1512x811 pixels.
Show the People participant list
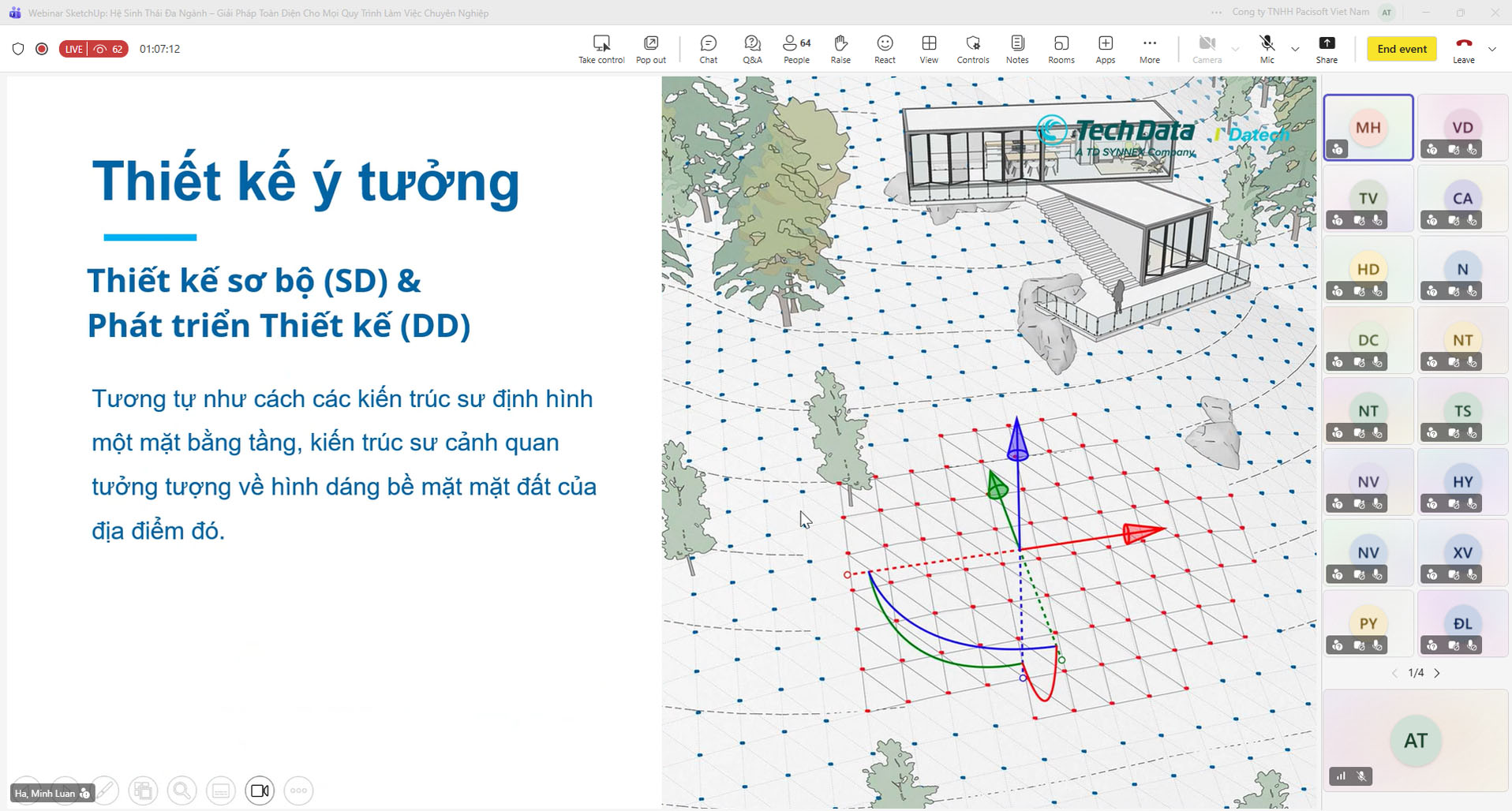pos(796,49)
